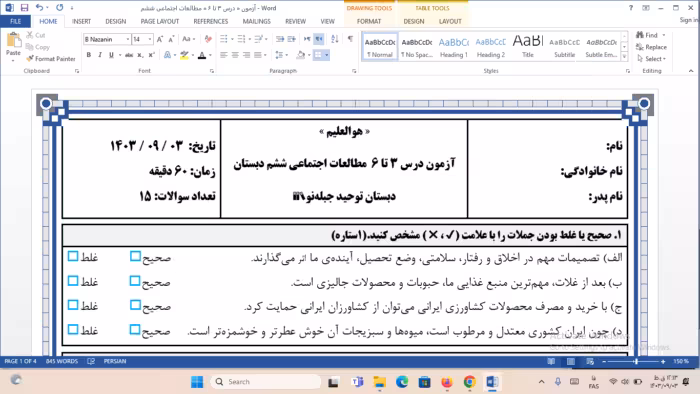Switch to Web Layout view
This screenshot has height=394, width=700.
[590, 361]
